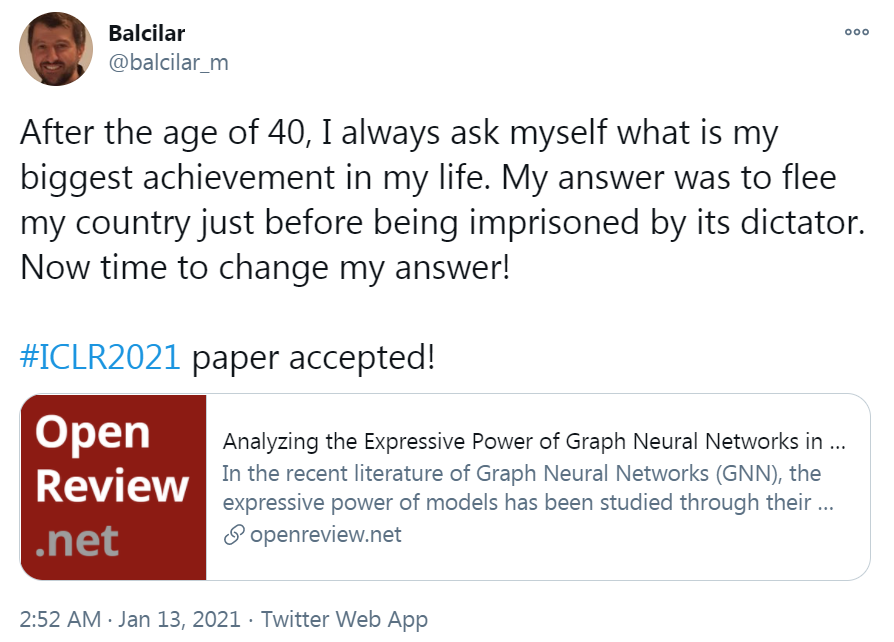Open the tweet's more options ellipsis
The width and height of the screenshot is (894, 642).
pyautogui.click(x=856, y=32)
